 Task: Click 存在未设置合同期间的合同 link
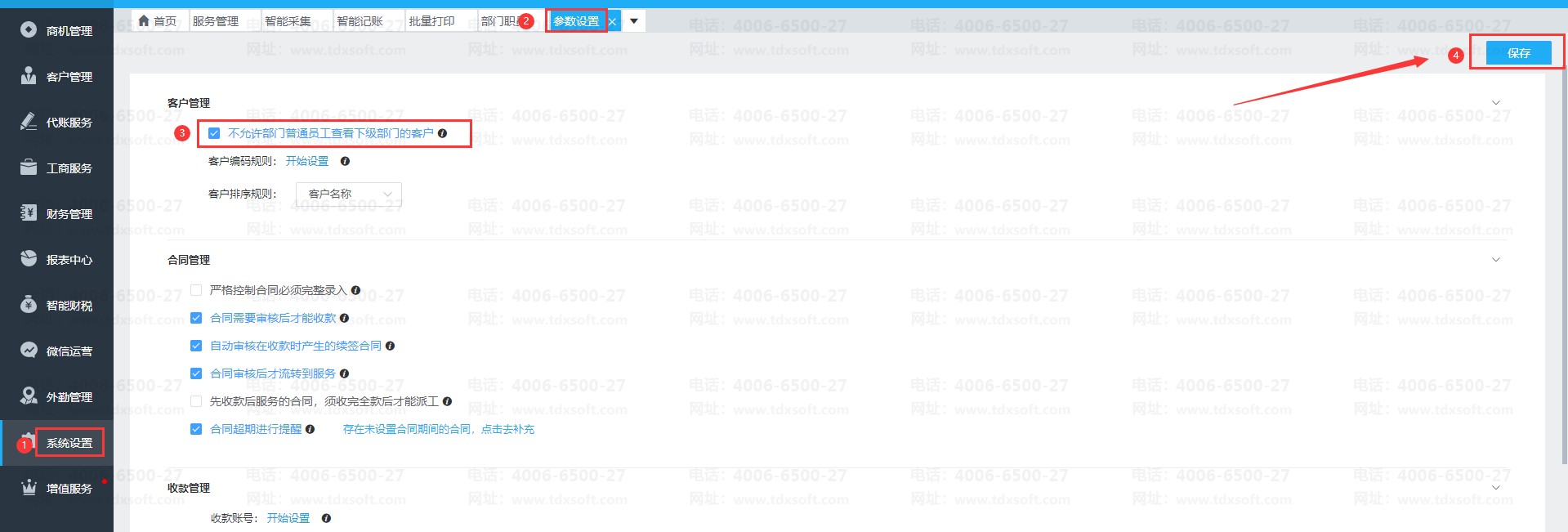tap(438, 429)
